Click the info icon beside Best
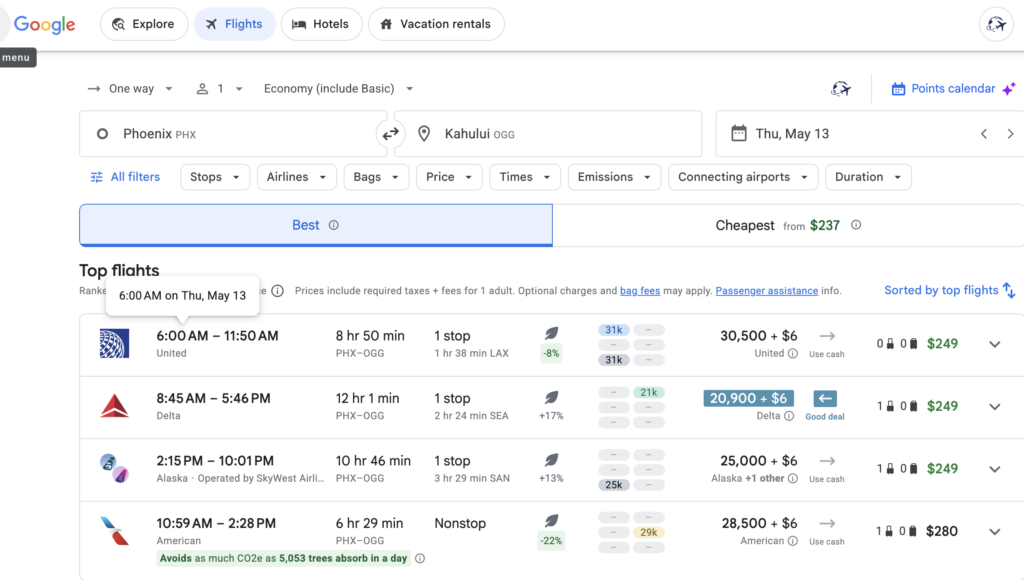 (x=334, y=225)
